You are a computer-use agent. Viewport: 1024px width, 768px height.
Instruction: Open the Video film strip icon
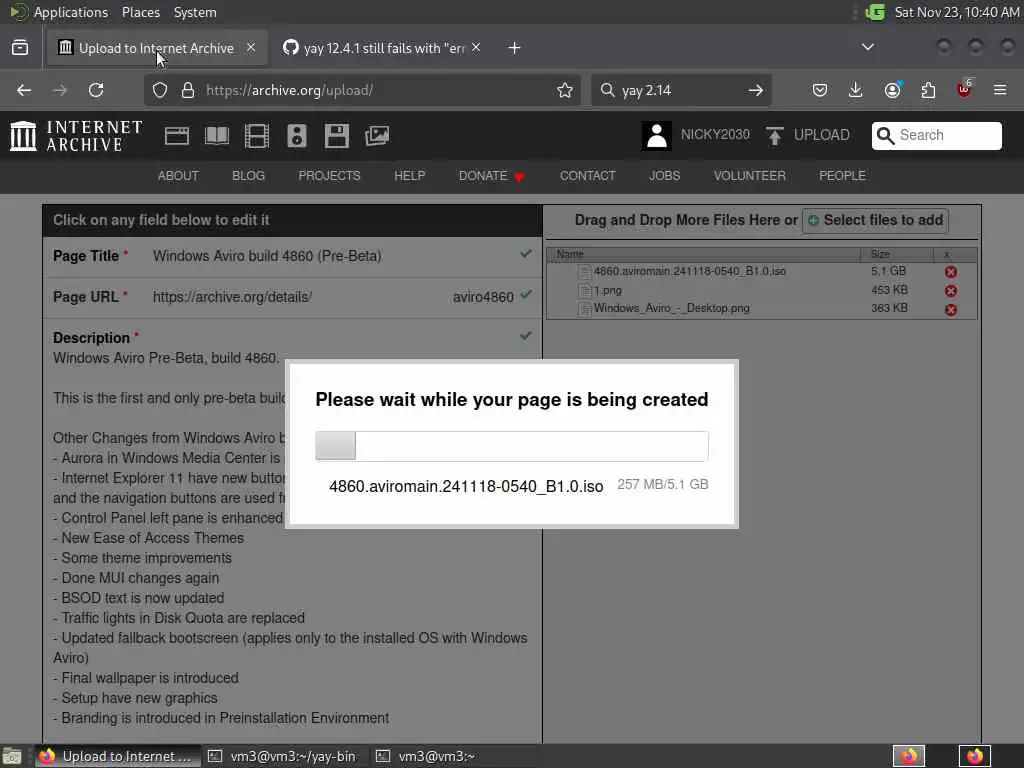point(257,136)
